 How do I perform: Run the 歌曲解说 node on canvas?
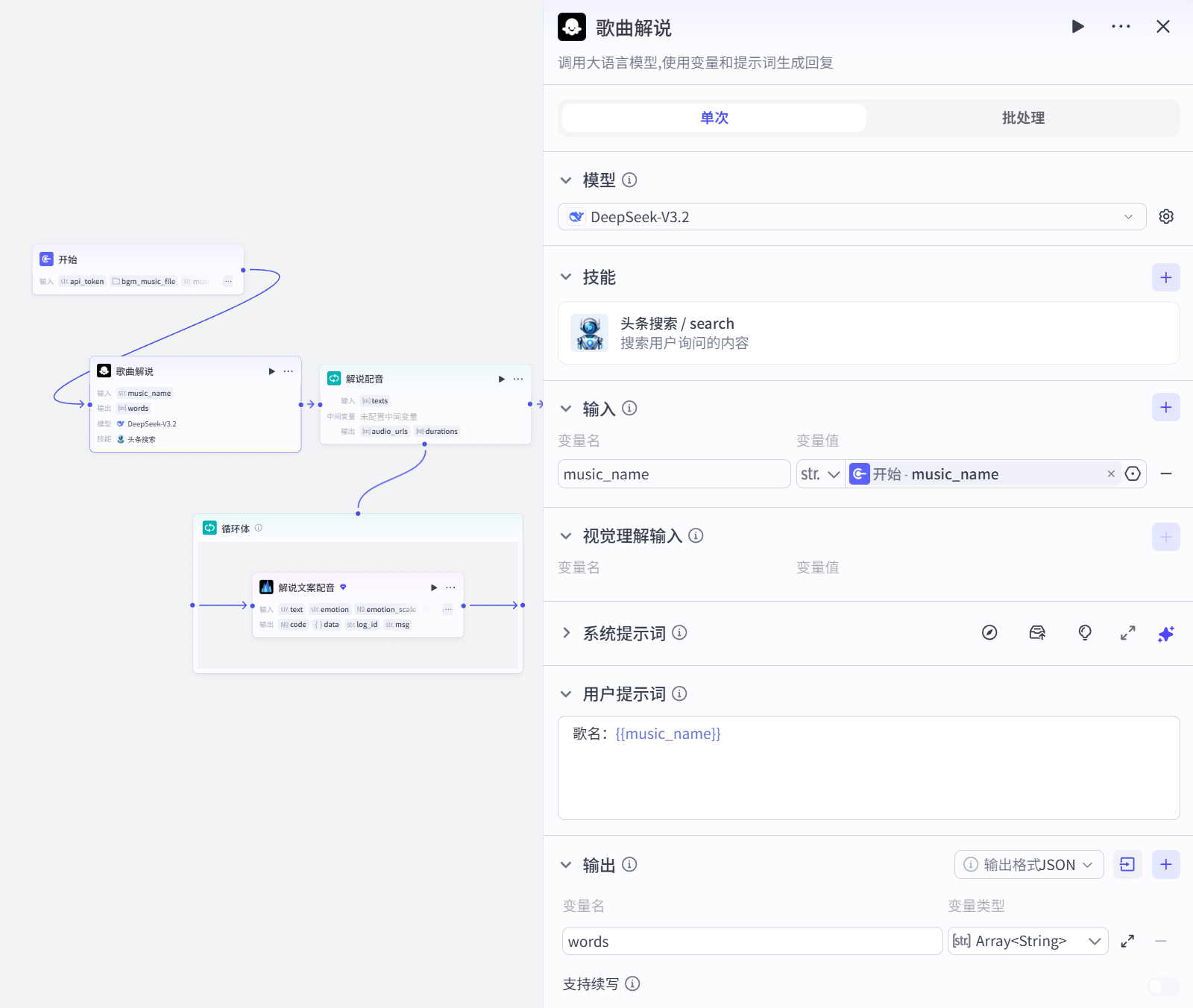coord(271,371)
